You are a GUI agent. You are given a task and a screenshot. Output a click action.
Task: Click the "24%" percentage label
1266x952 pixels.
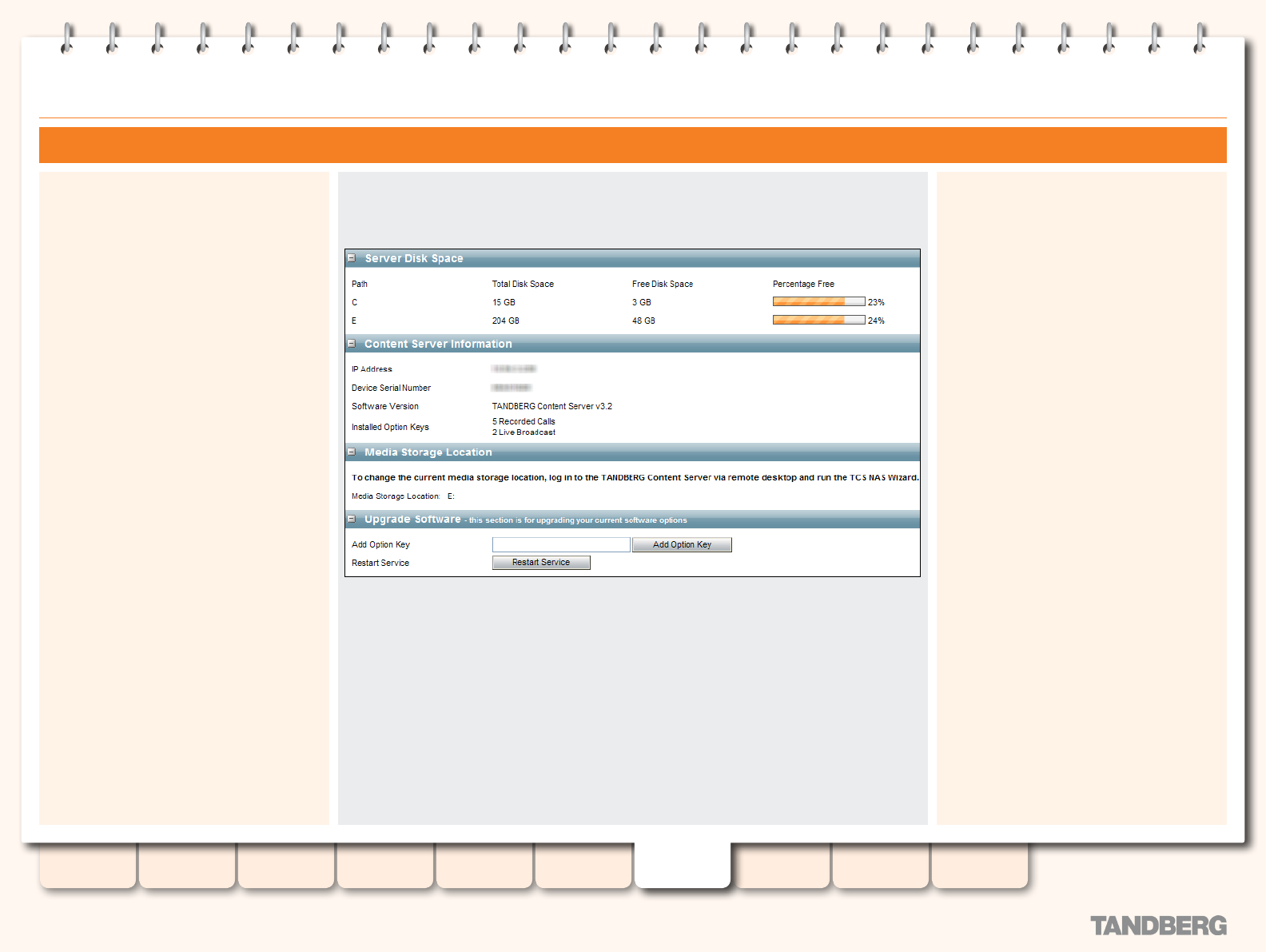click(876, 321)
